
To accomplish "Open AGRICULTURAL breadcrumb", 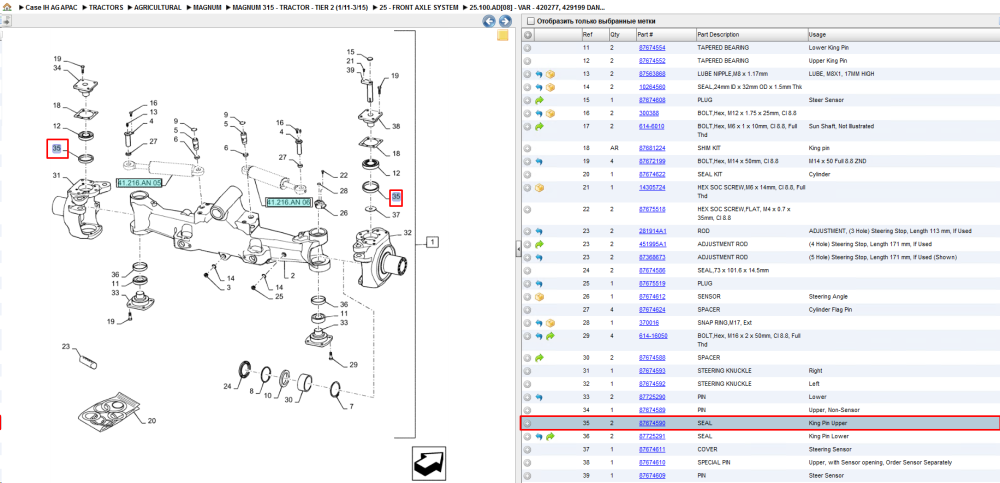I will pyautogui.click(x=158, y=7).
